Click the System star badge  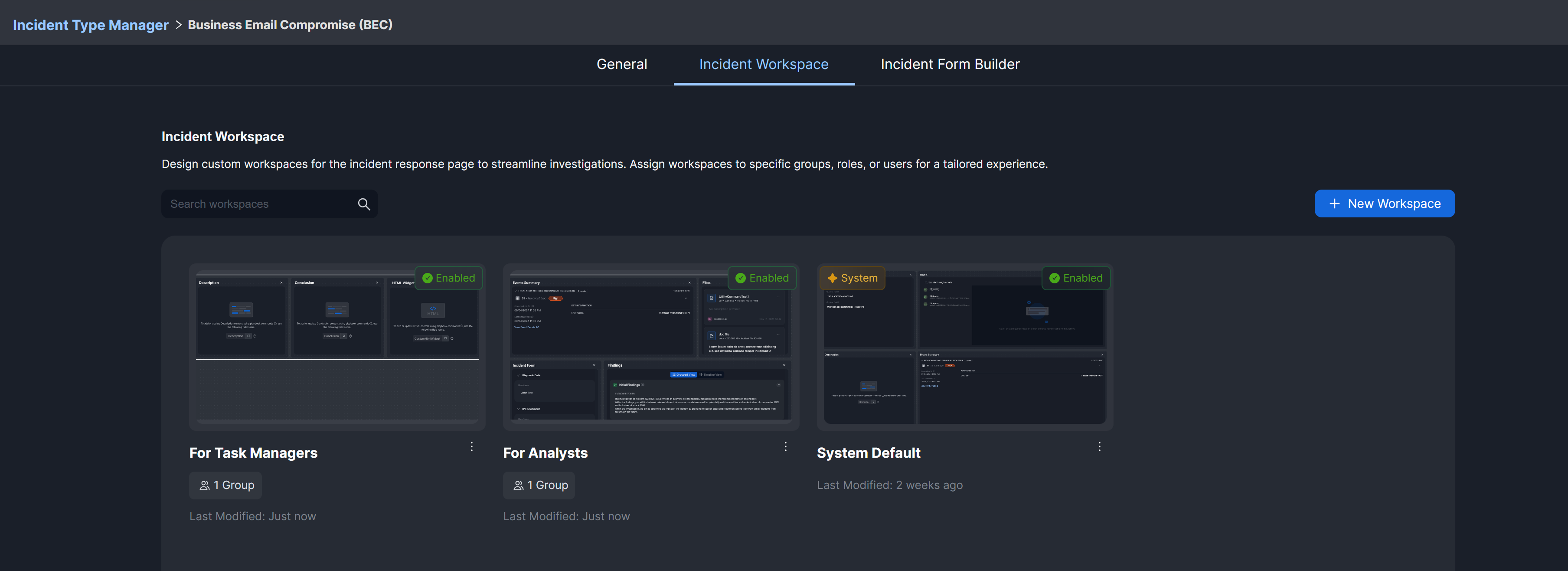click(x=852, y=278)
